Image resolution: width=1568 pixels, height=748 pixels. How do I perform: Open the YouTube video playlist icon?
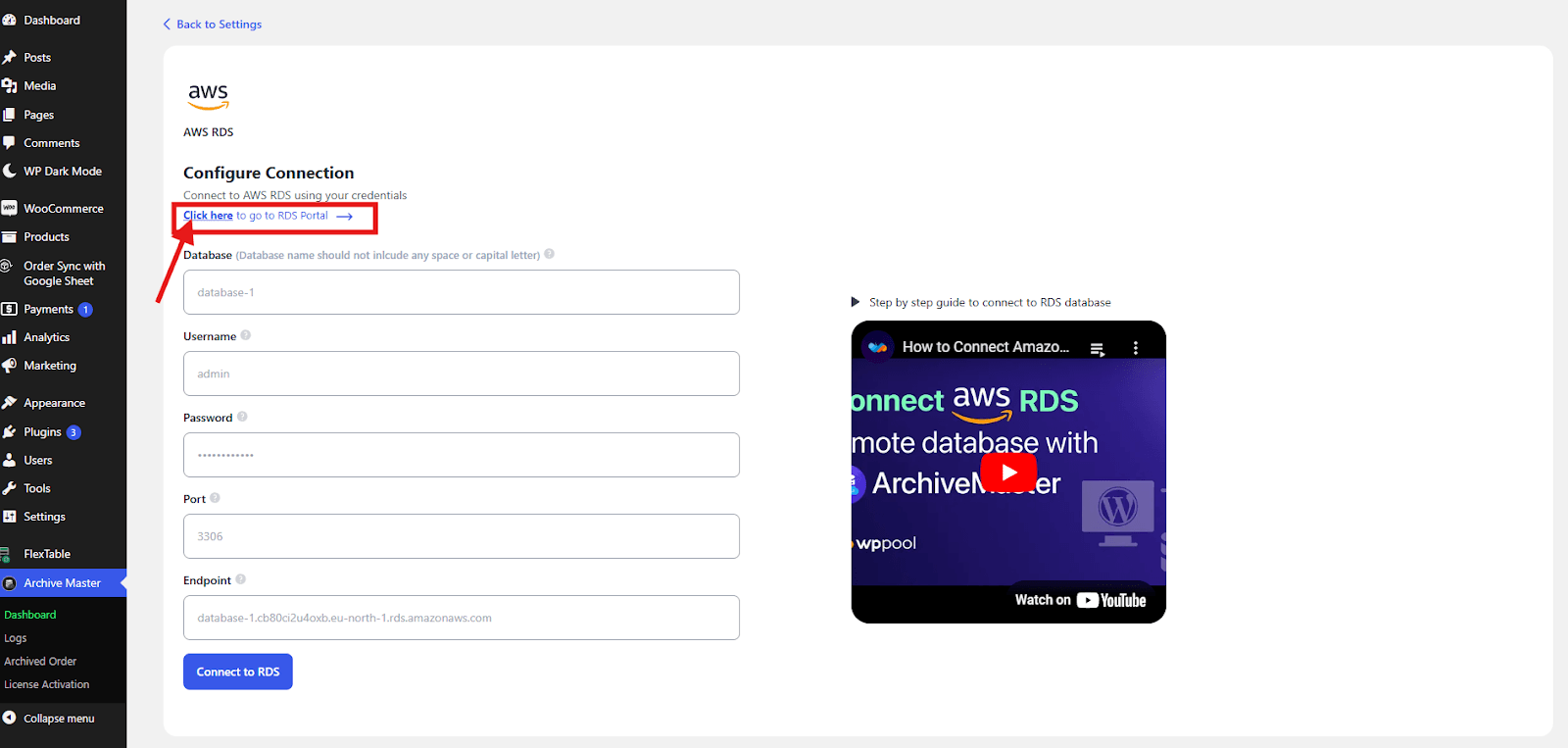[x=1097, y=348]
